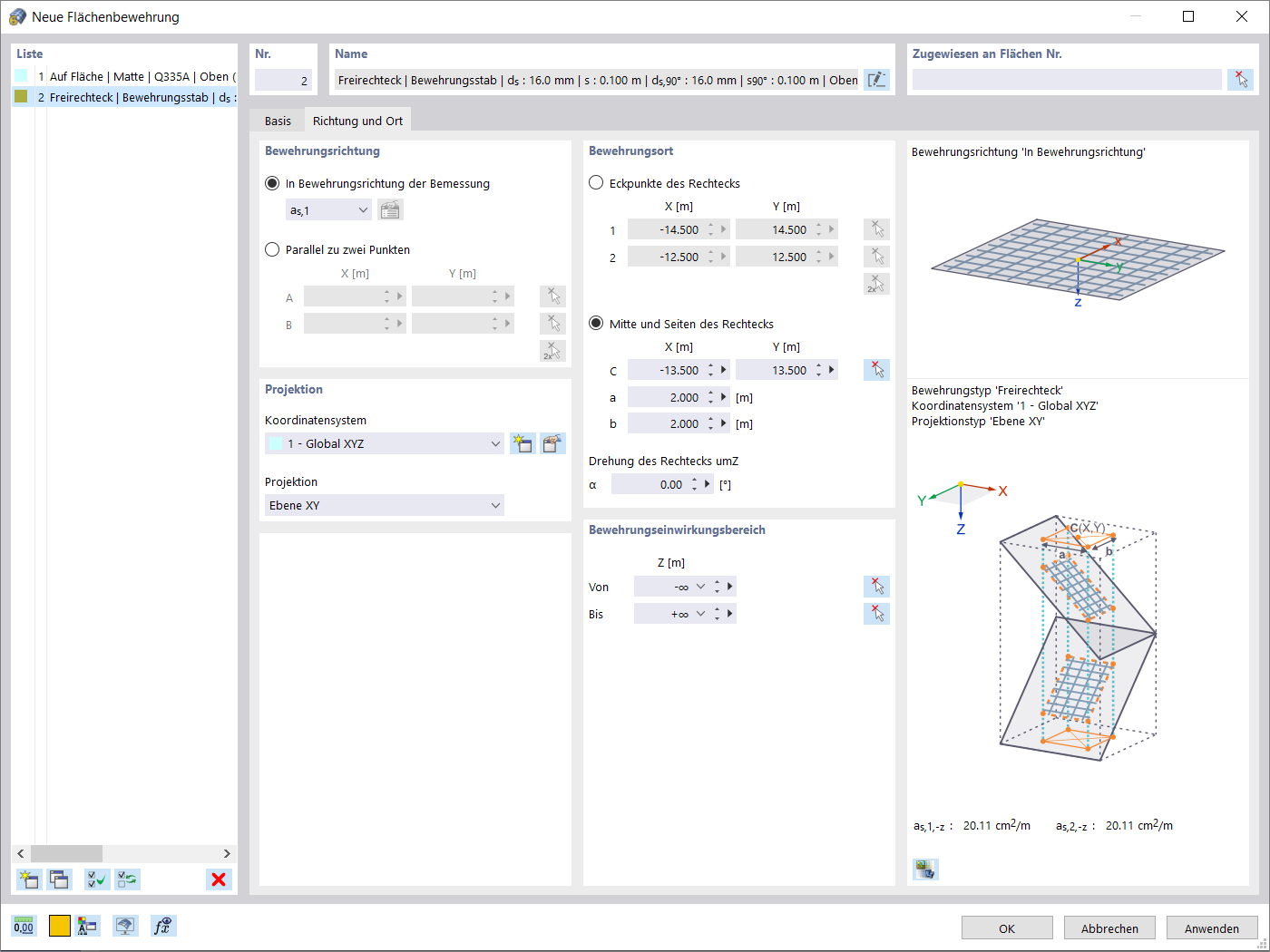Click the left scroll arrow in Liste

click(x=21, y=853)
